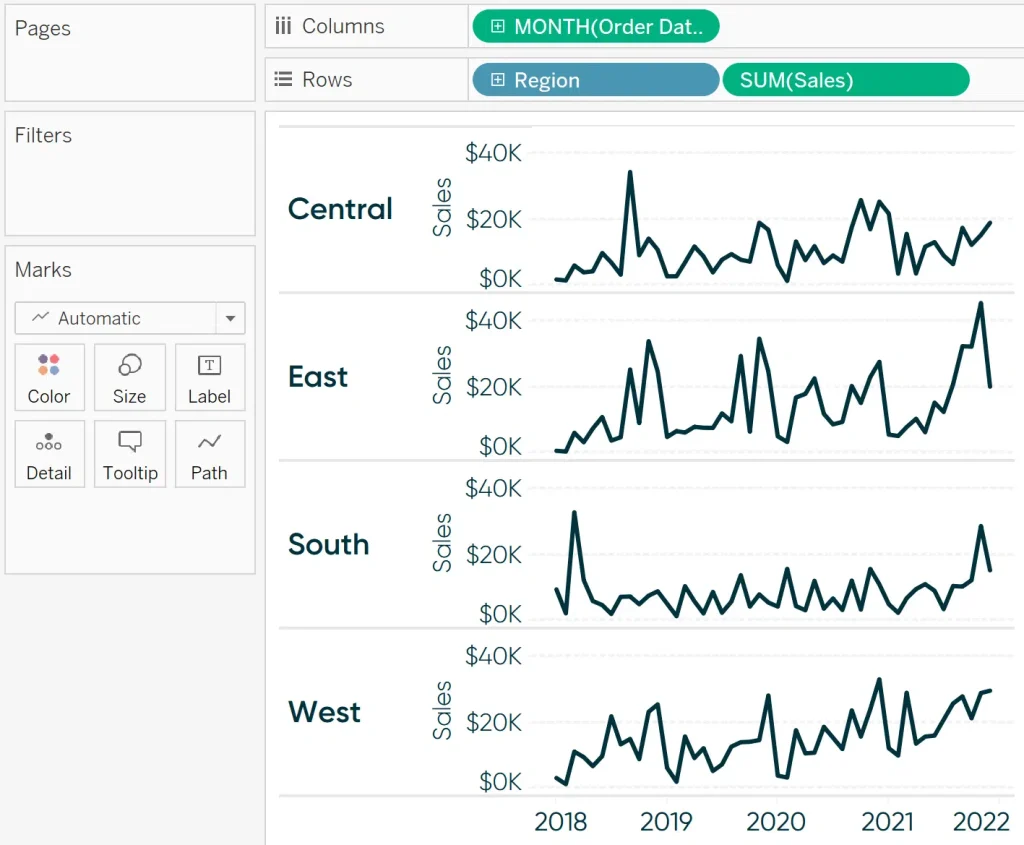Open the Label settings via the Label icon
The width and height of the screenshot is (1024, 845).
209,377
